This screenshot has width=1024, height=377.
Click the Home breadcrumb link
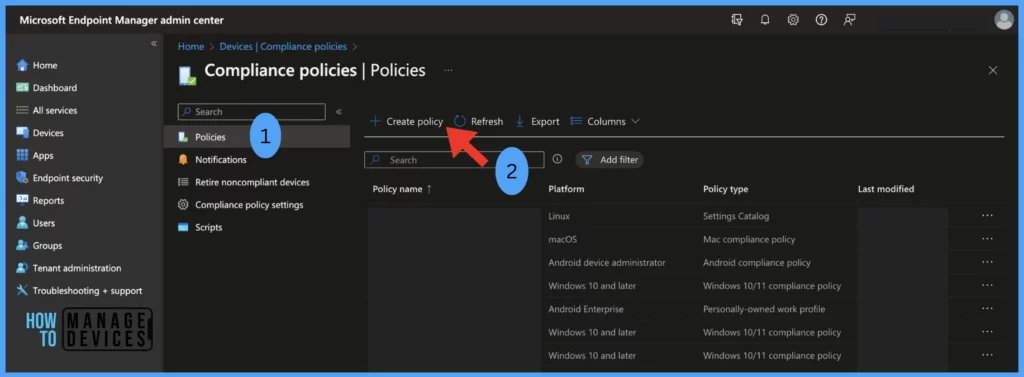pyautogui.click(x=191, y=46)
